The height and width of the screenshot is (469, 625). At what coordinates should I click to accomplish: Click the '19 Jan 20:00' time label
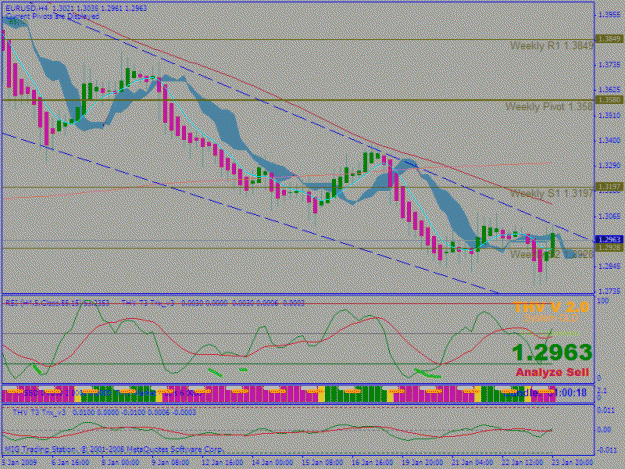pyautogui.click(x=423, y=463)
